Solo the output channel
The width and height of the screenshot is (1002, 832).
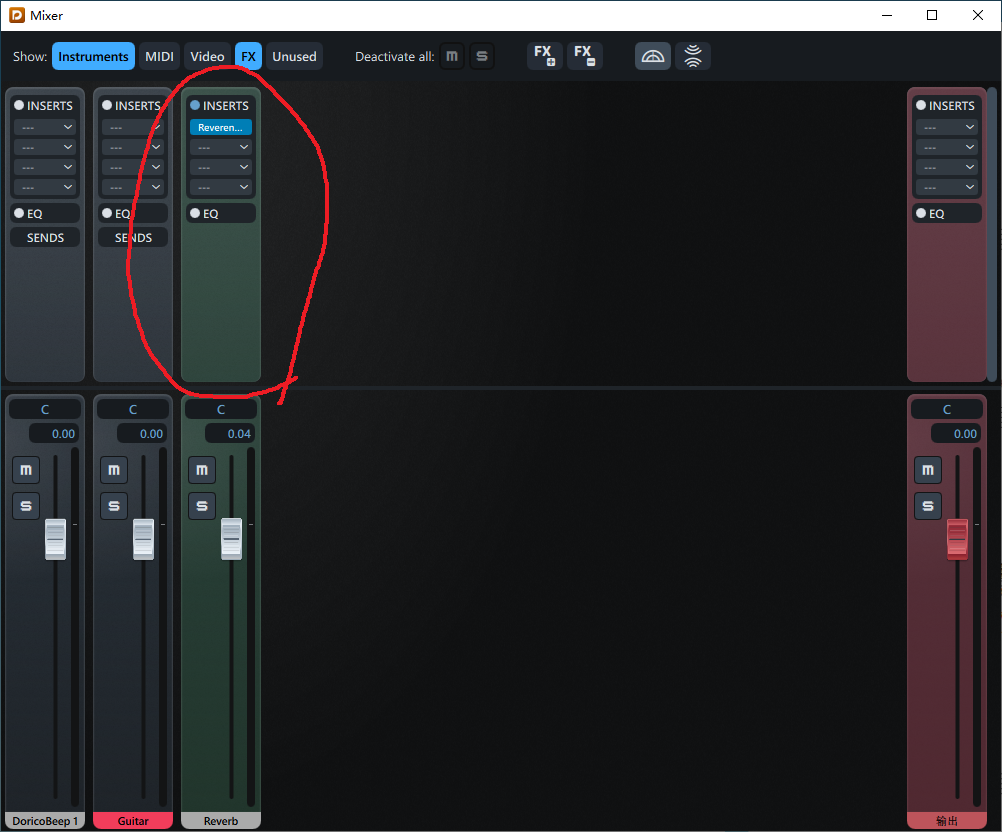coord(928,506)
